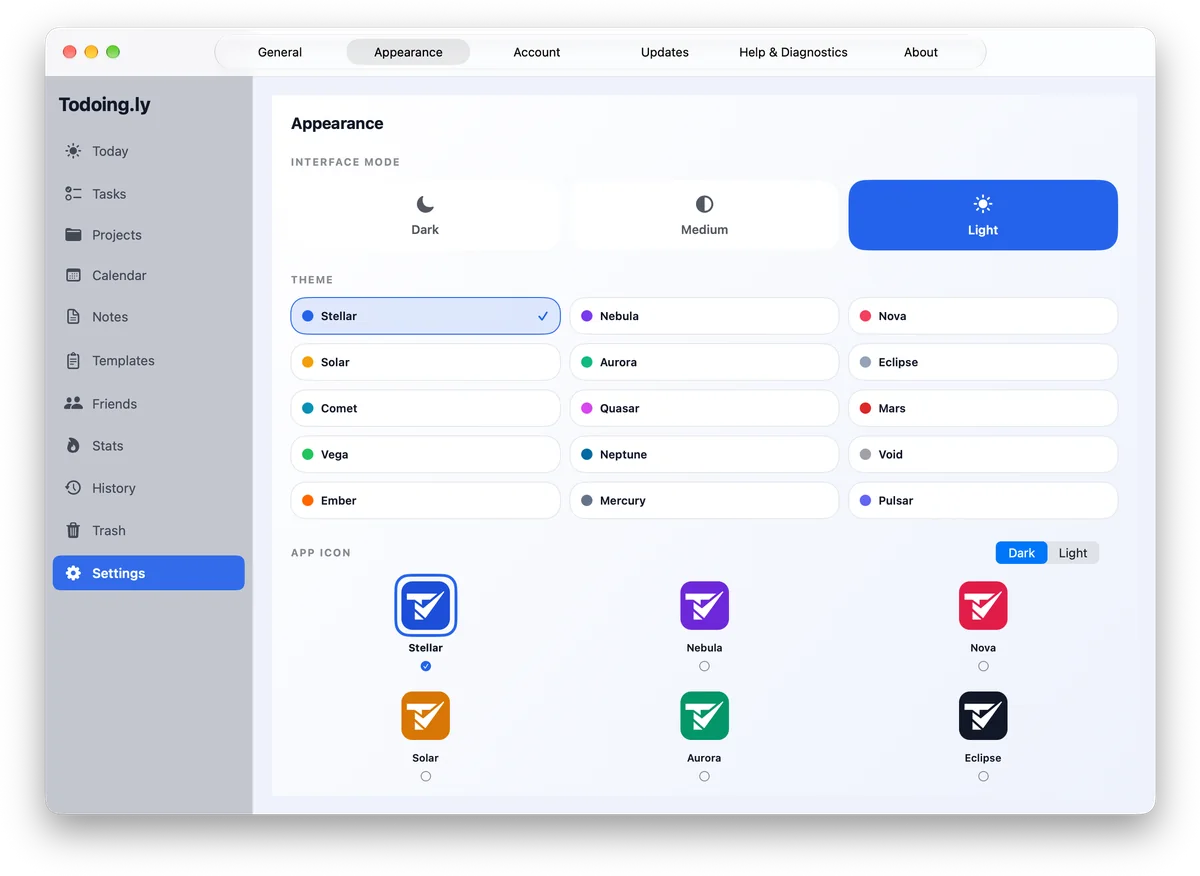
Task: Pick the Neptune theme
Action: (x=704, y=454)
